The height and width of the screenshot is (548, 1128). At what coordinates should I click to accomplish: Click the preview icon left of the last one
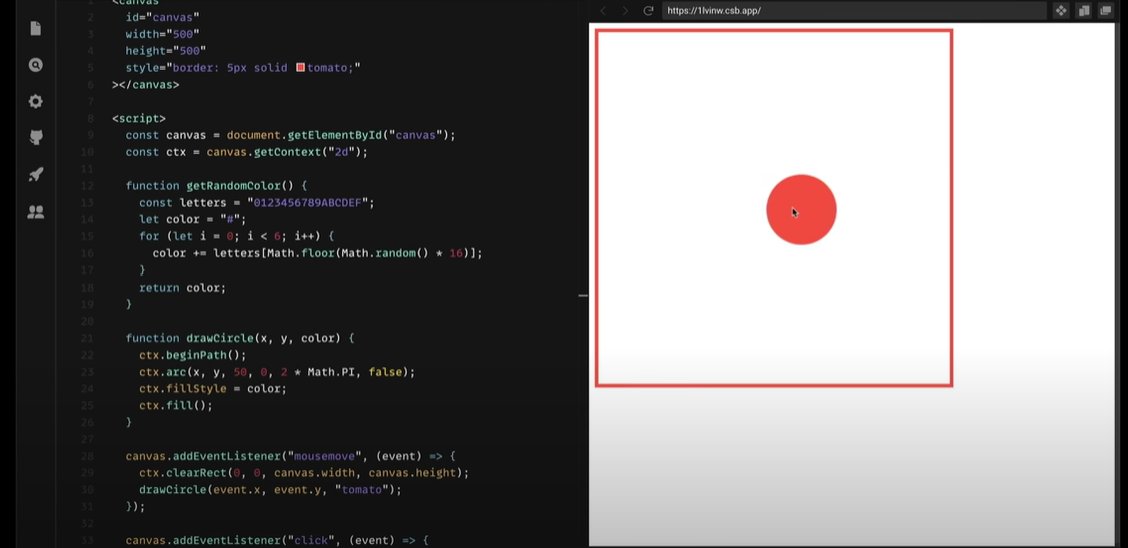tap(1083, 11)
